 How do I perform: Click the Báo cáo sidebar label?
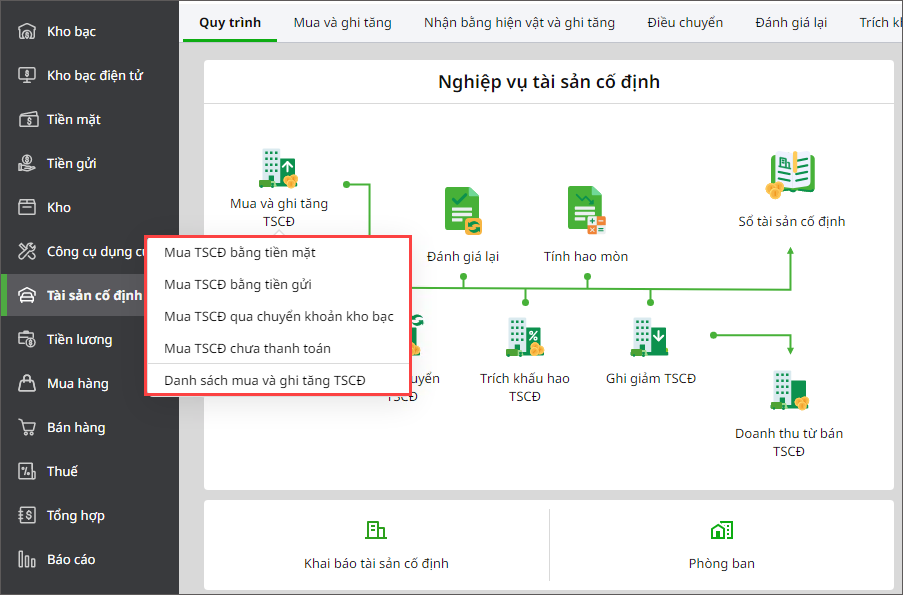coord(71,559)
